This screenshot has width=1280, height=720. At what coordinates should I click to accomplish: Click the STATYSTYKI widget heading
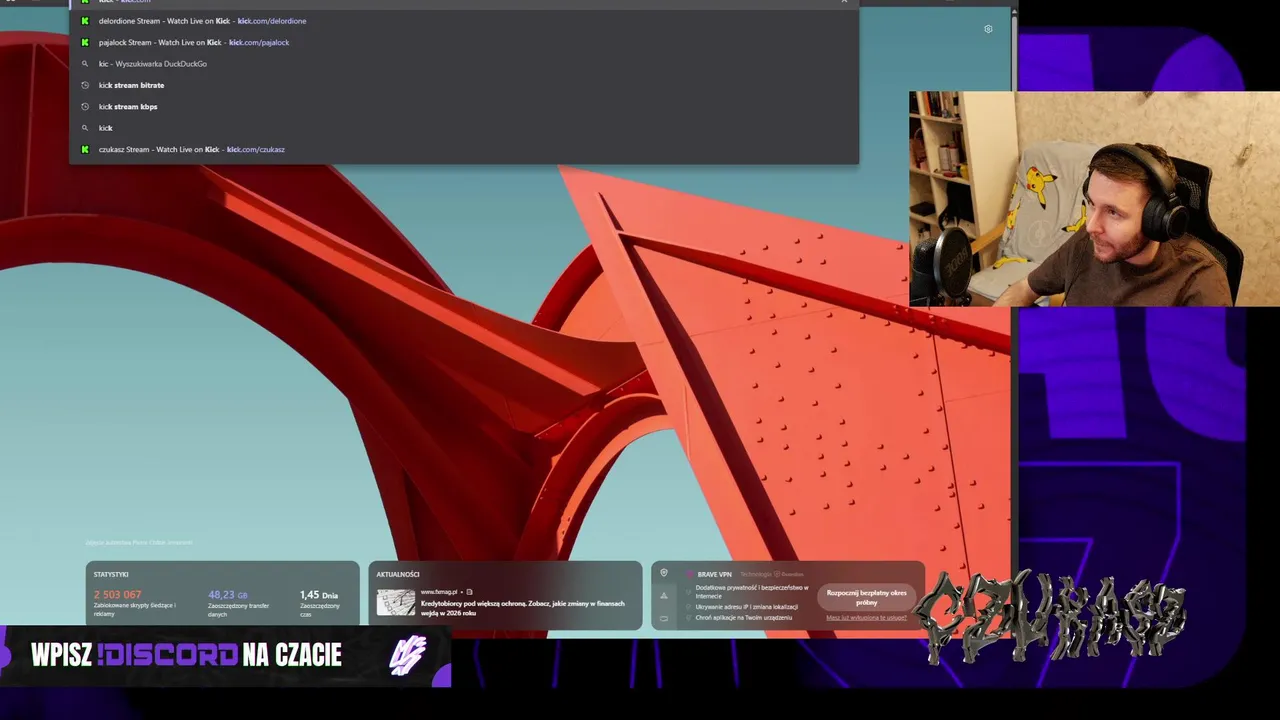tap(111, 574)
